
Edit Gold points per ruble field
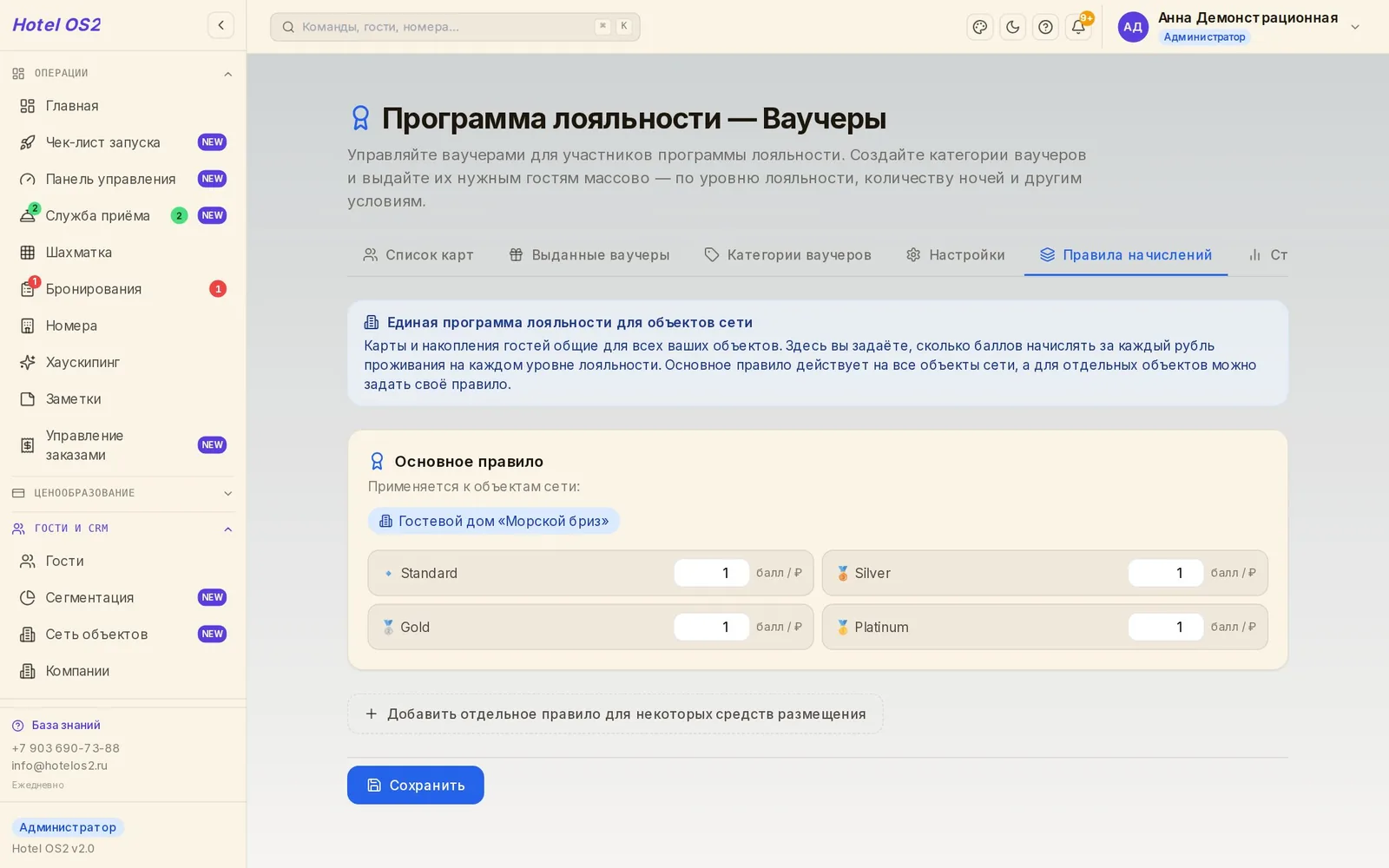[x=711, y=627]
